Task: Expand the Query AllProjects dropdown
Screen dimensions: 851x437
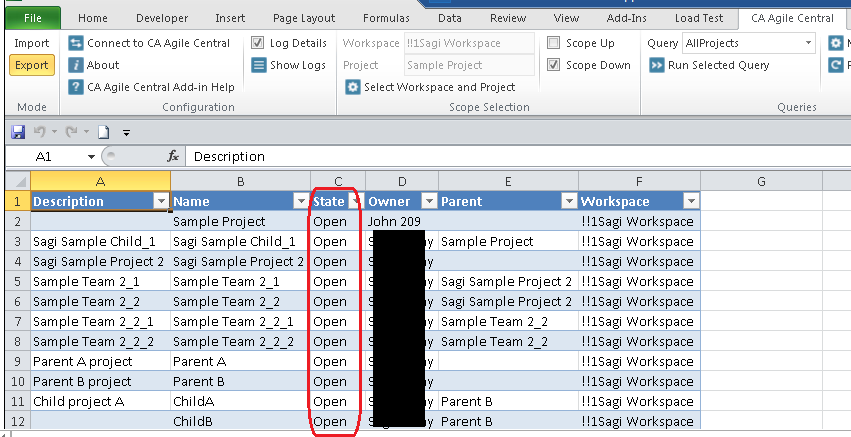Action: 808,43
